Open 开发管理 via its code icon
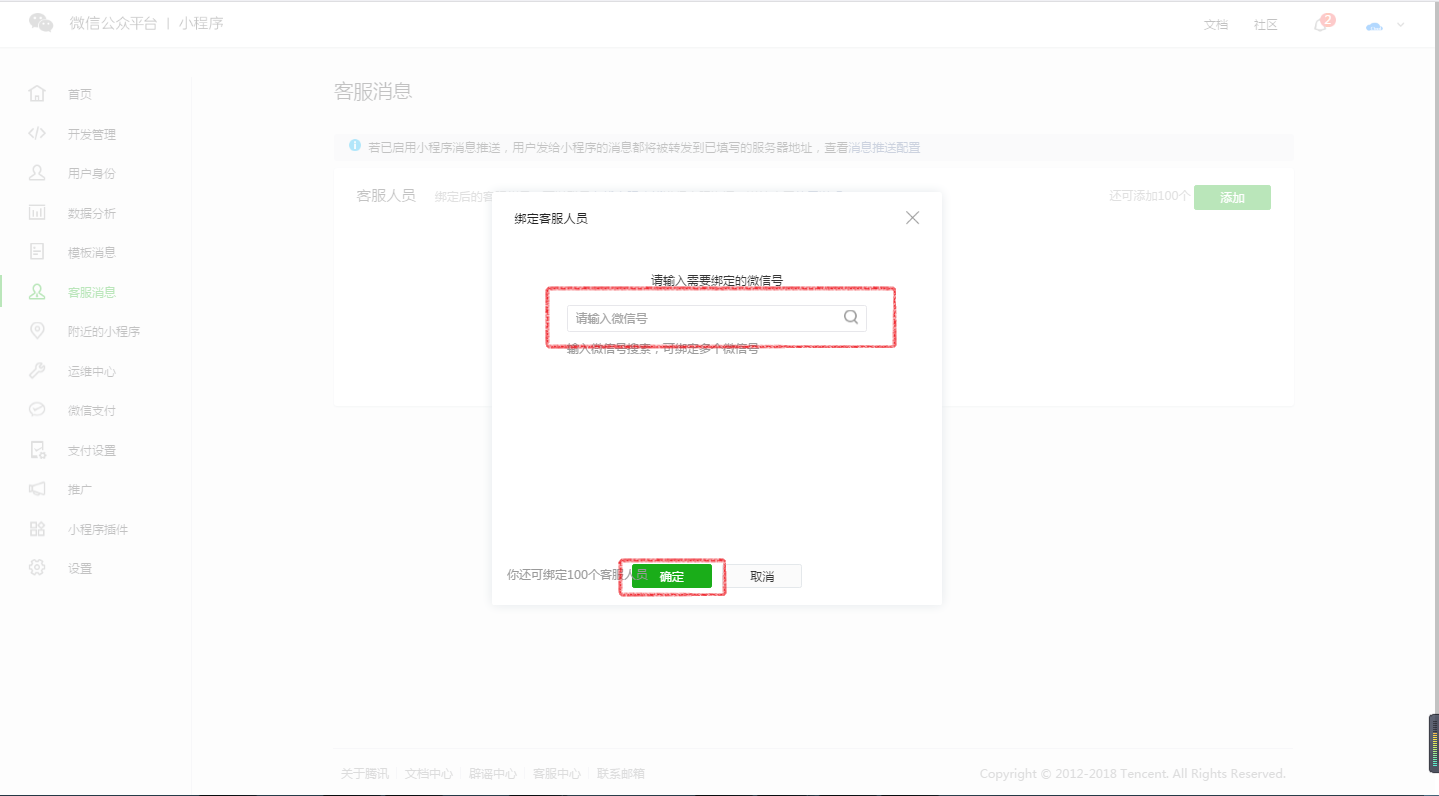Image resolution: width=1439 pixels, height=796 pixels. 37,133
